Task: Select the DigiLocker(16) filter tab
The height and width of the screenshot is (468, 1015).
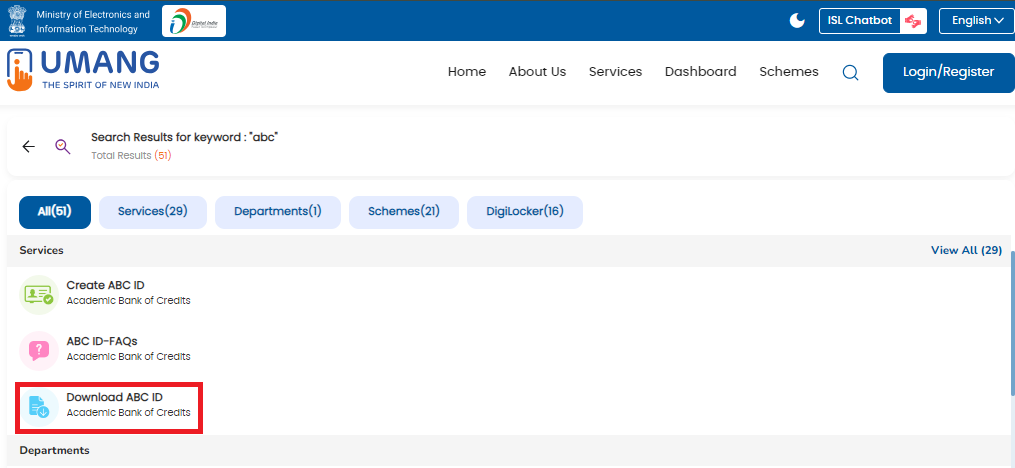Action: click(x=524, y=212)
